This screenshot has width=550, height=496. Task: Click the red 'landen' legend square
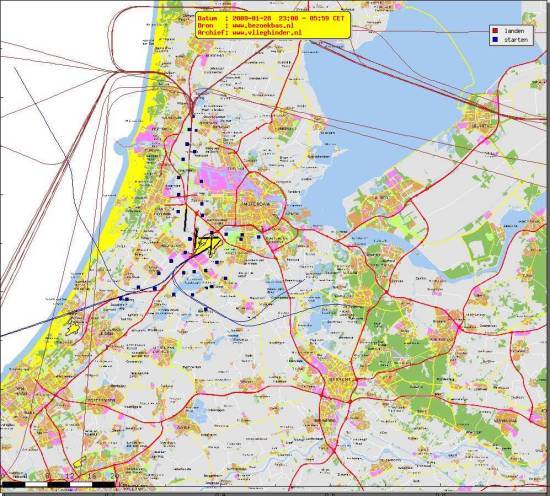click(x=495, y=31)
